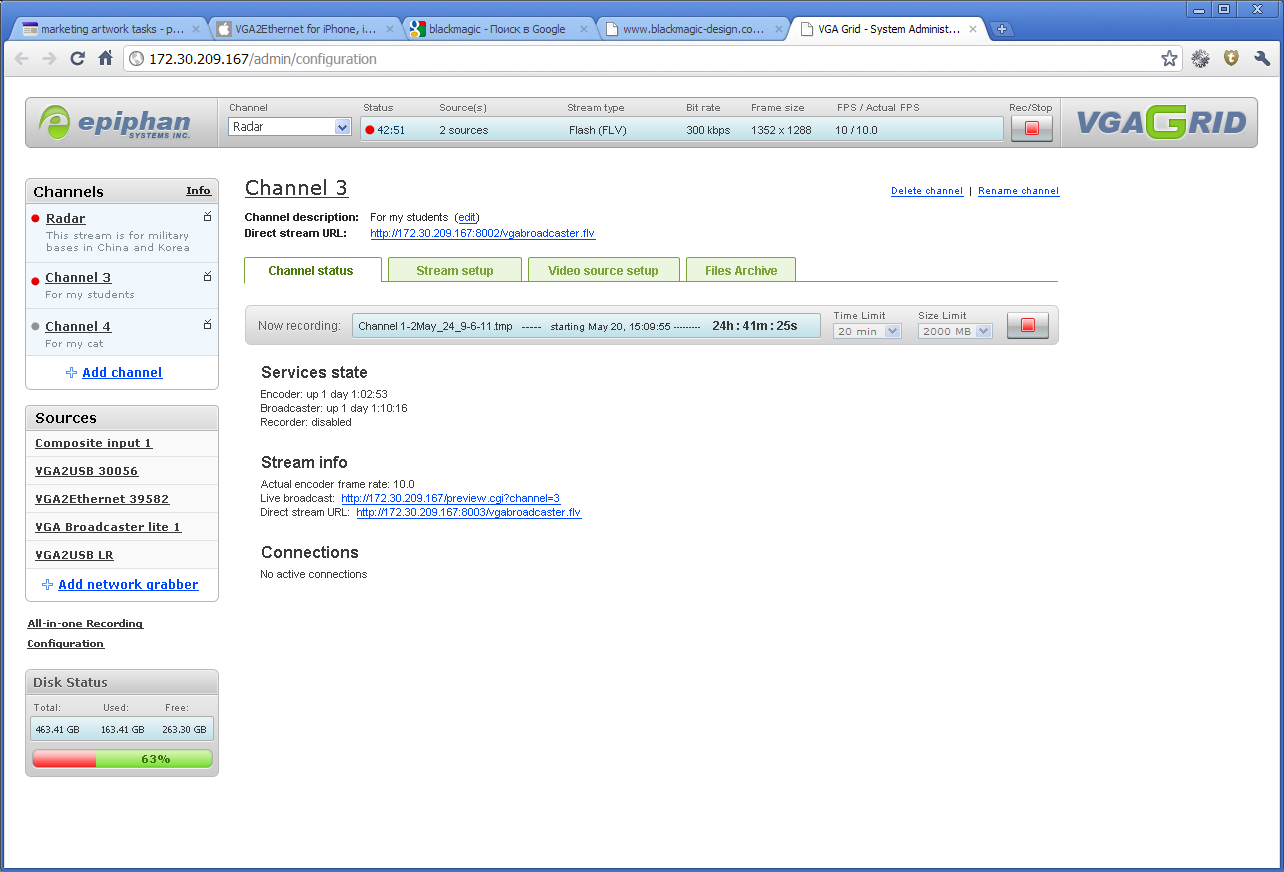Image resolution: width=1284 pixels, height=872 pixels.
Task: Click the info icon beside Radar channel
Action: (207, 217)
